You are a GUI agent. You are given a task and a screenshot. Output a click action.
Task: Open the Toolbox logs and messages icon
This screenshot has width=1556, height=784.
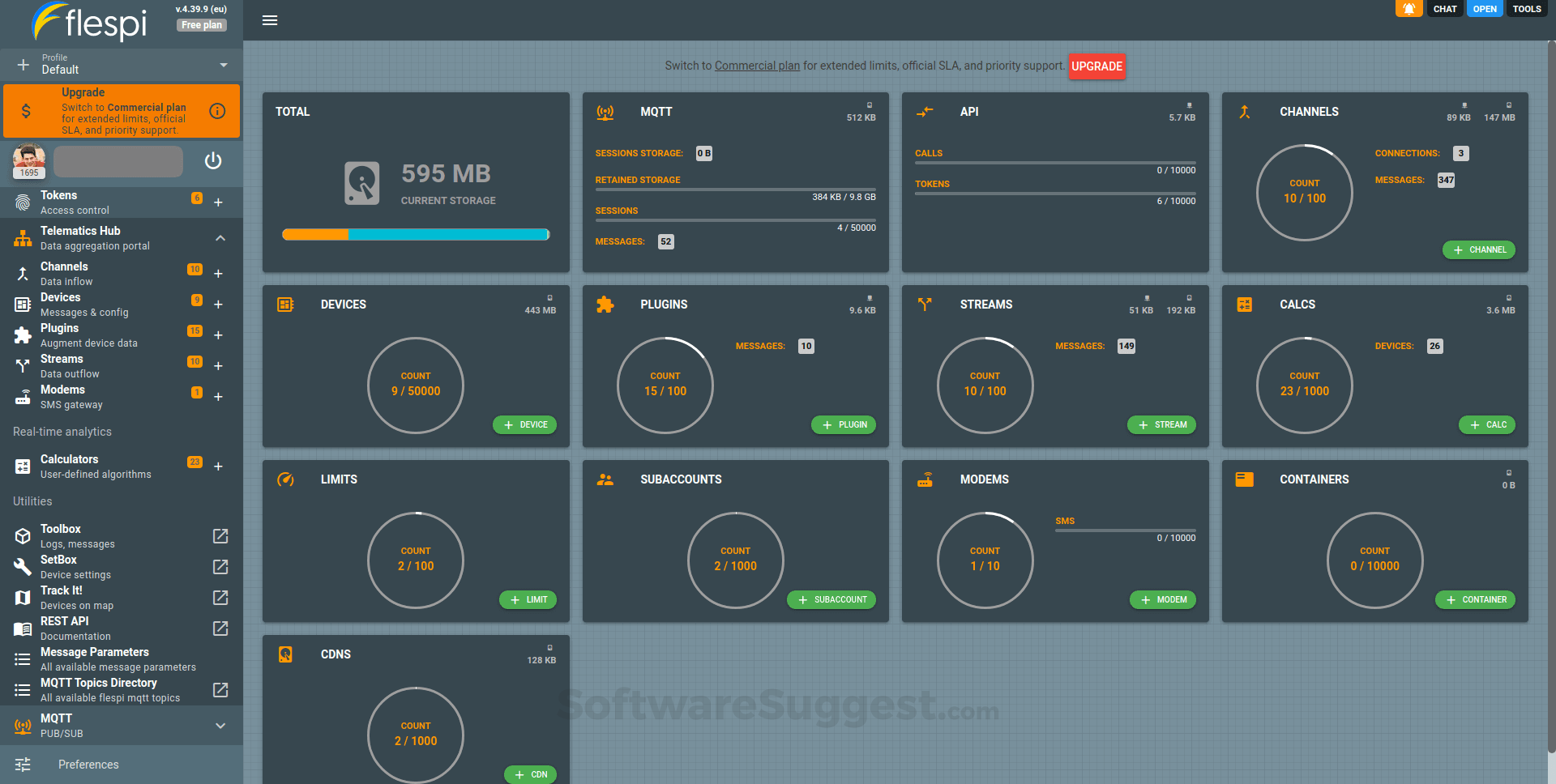click(x=22, y=535)
